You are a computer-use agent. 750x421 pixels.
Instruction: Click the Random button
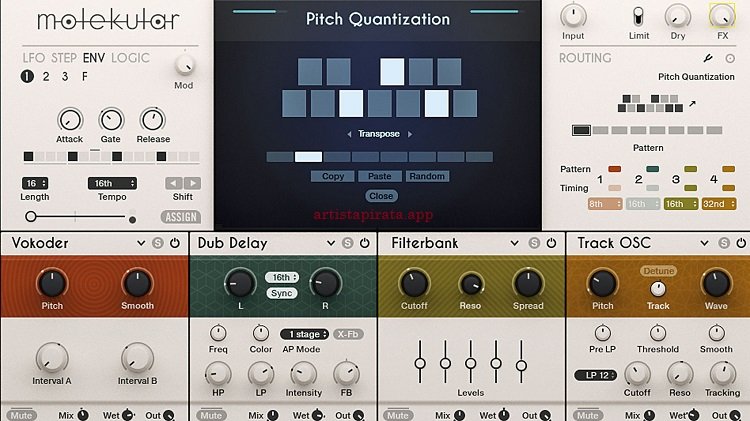(427, 176)
